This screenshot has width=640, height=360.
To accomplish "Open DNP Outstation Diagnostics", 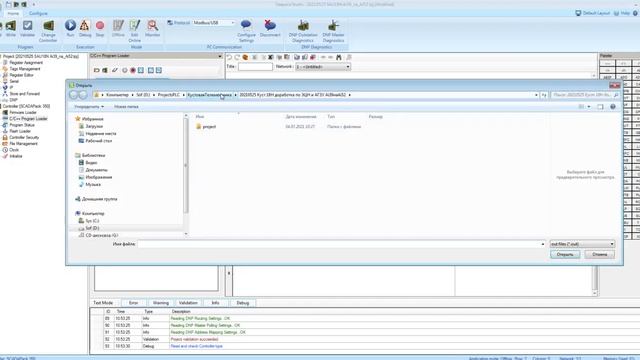I will point(303,31).
